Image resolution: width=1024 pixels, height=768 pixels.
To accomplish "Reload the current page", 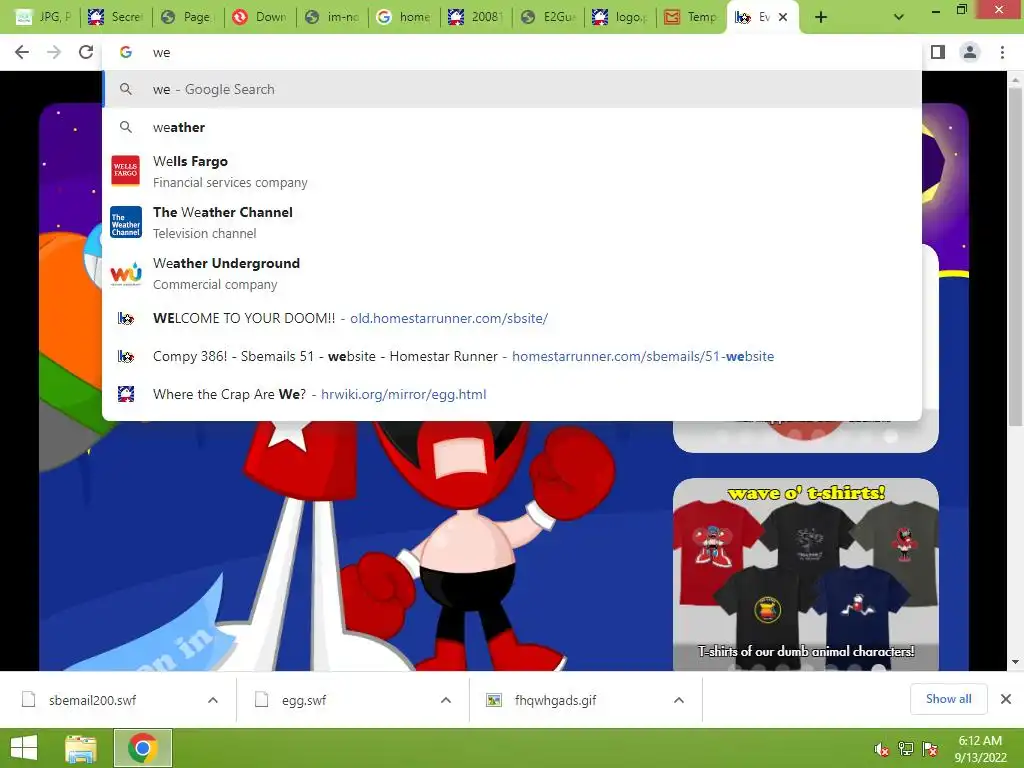I will pyautogui.click(x=86, y=52).
